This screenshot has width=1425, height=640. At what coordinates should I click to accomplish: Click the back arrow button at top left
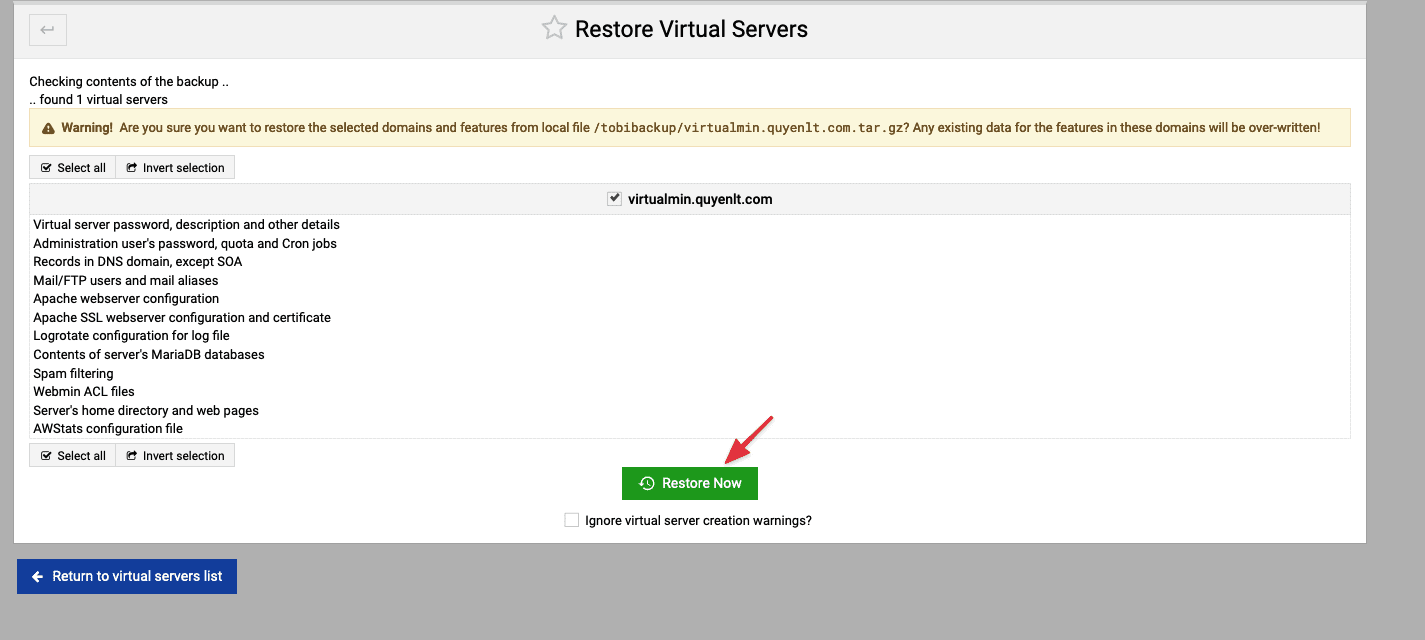[x=48, y=30]
